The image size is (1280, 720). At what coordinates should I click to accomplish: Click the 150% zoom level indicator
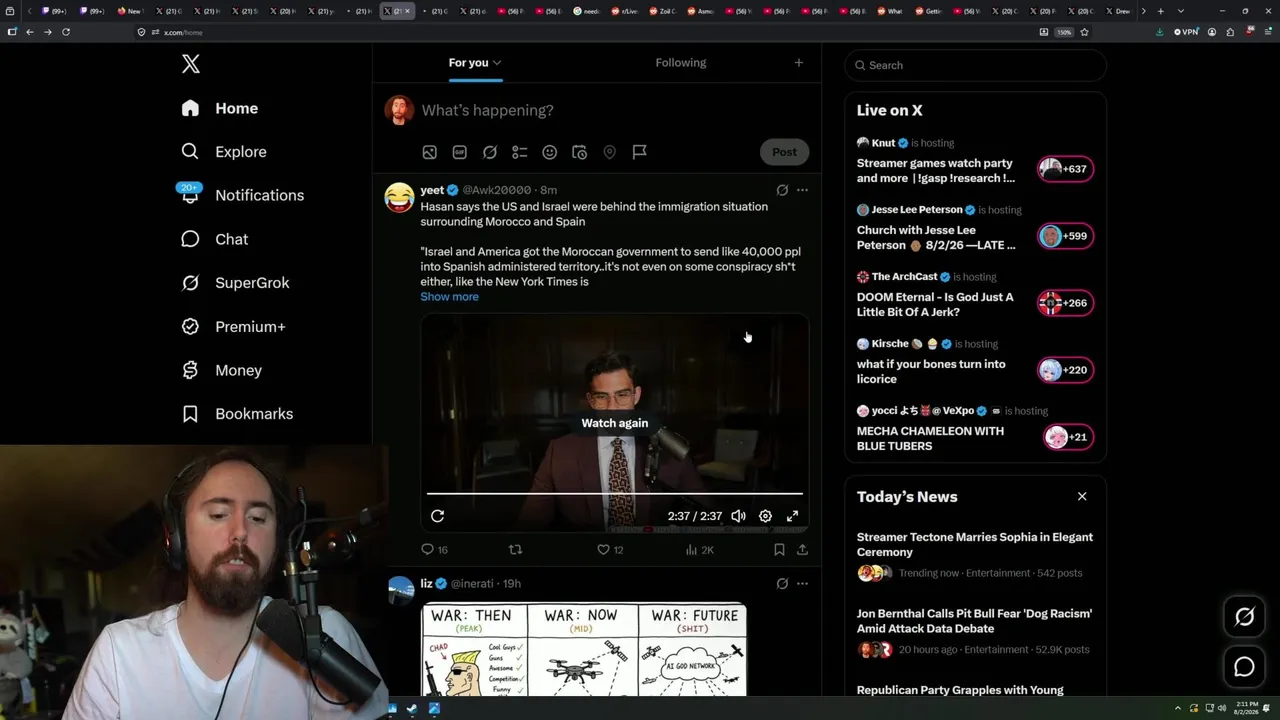pos(1064,32)
